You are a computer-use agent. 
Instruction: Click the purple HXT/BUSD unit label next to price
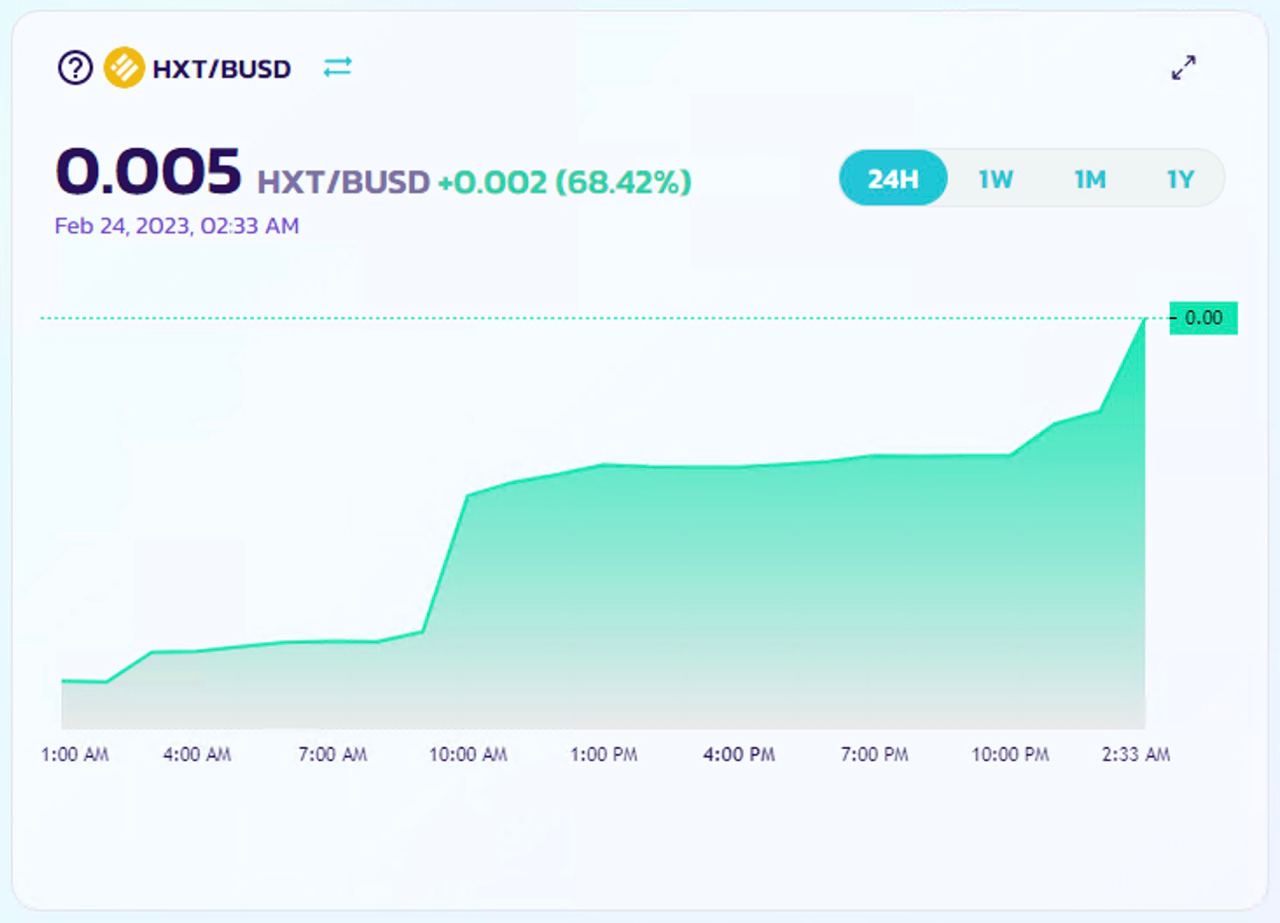coord(344,183)
